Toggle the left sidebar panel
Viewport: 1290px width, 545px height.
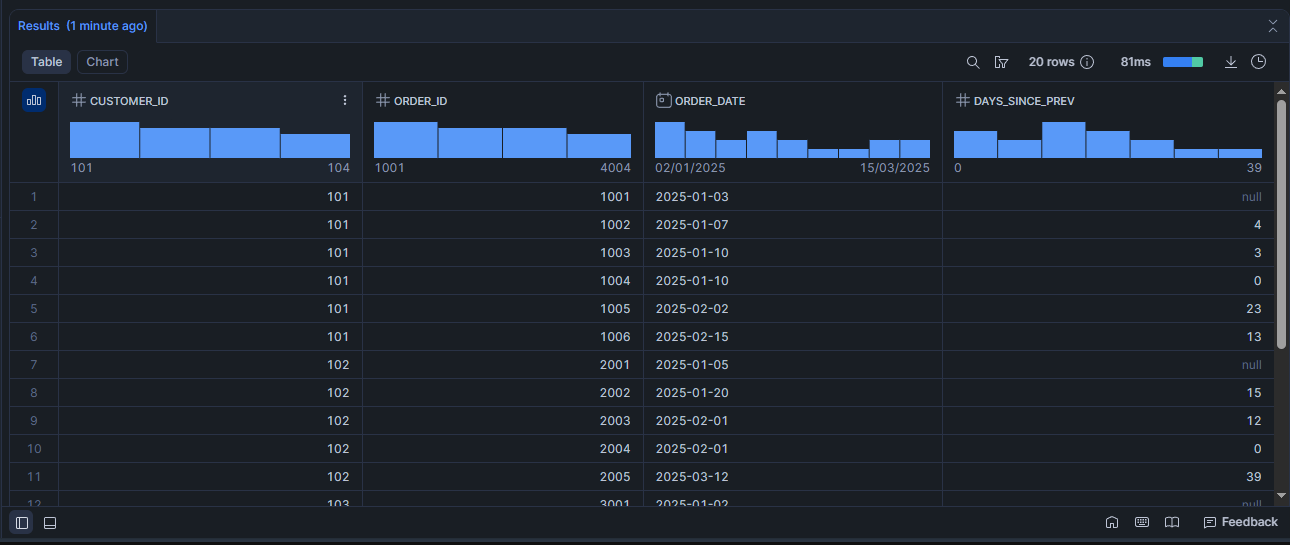coord(22,522)
